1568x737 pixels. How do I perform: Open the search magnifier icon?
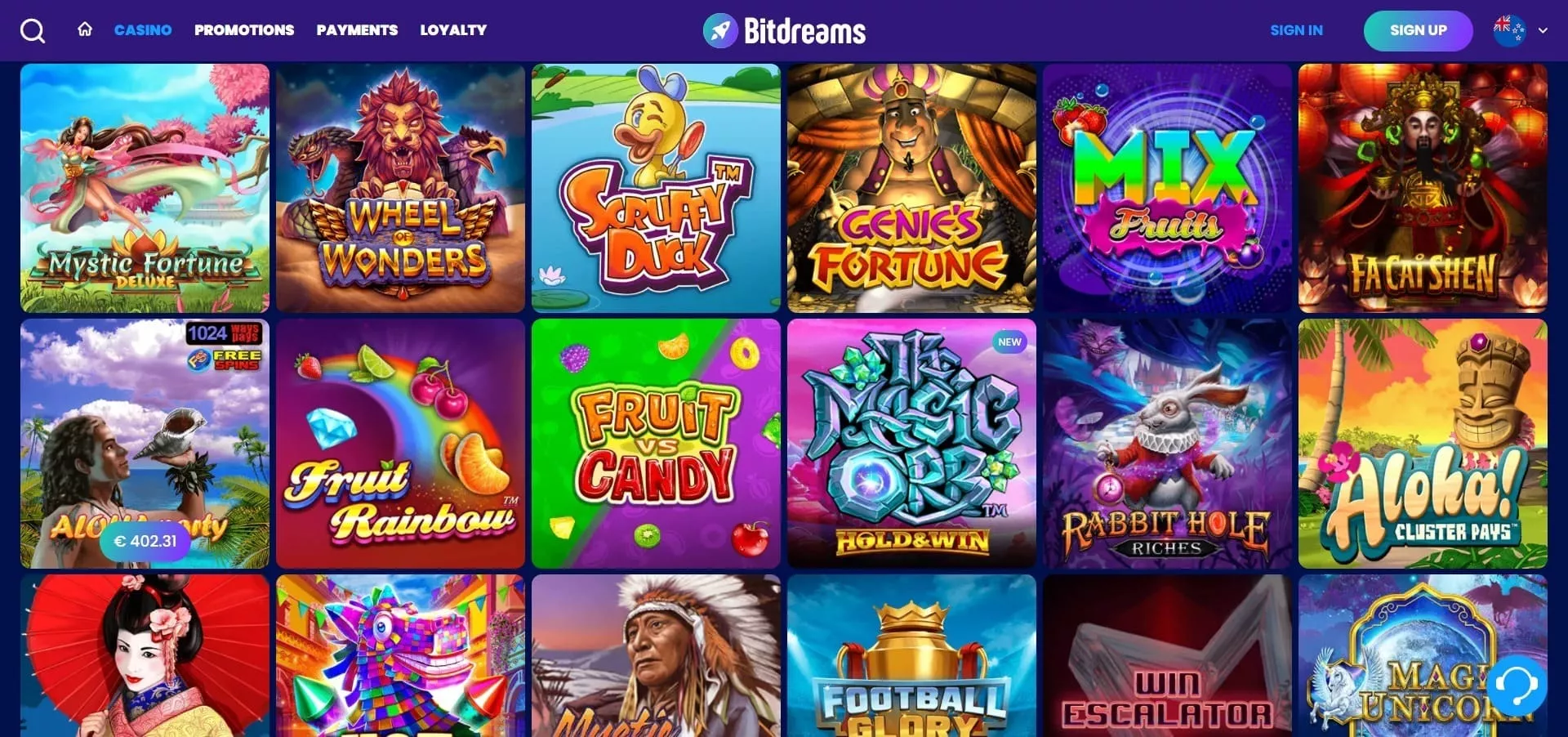tap(33, 30)
